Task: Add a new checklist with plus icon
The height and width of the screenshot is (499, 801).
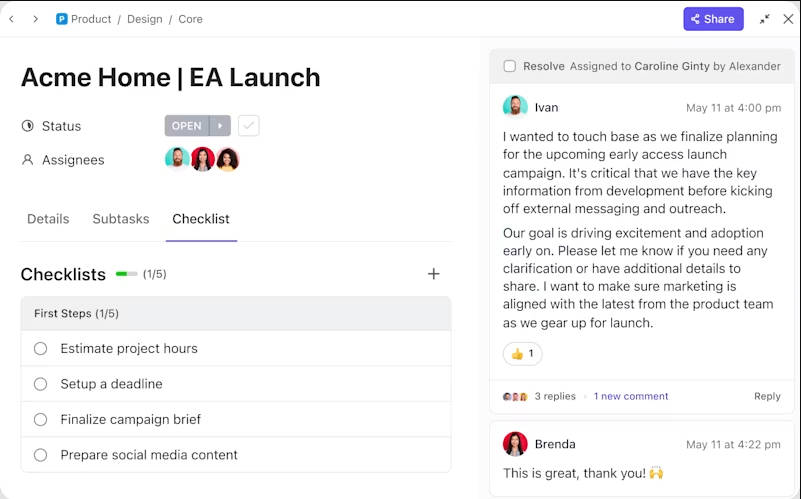Action: tap(433, 274)
